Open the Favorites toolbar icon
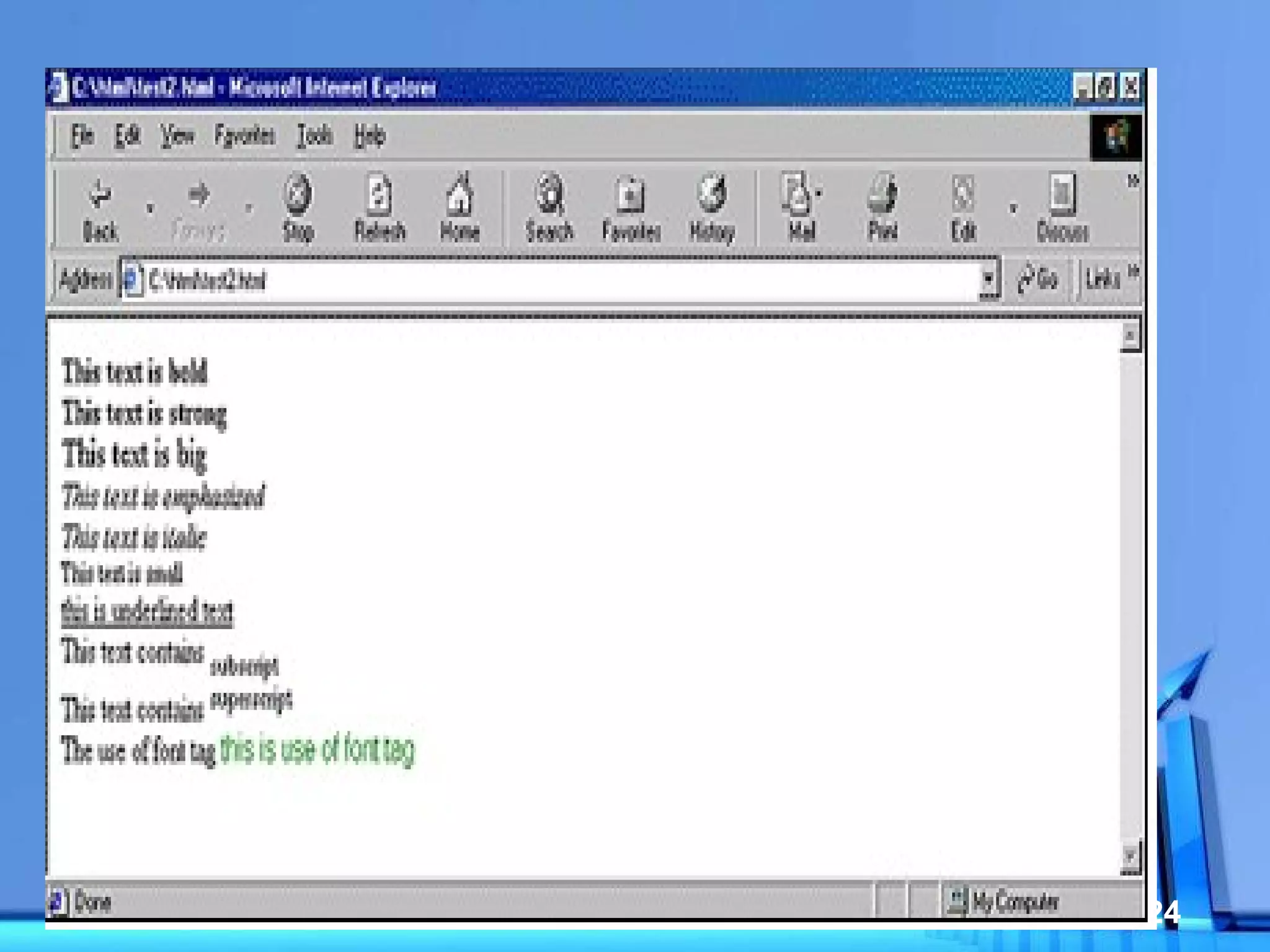The width and height of the screenshot is (1270, 952). (631, 195)
